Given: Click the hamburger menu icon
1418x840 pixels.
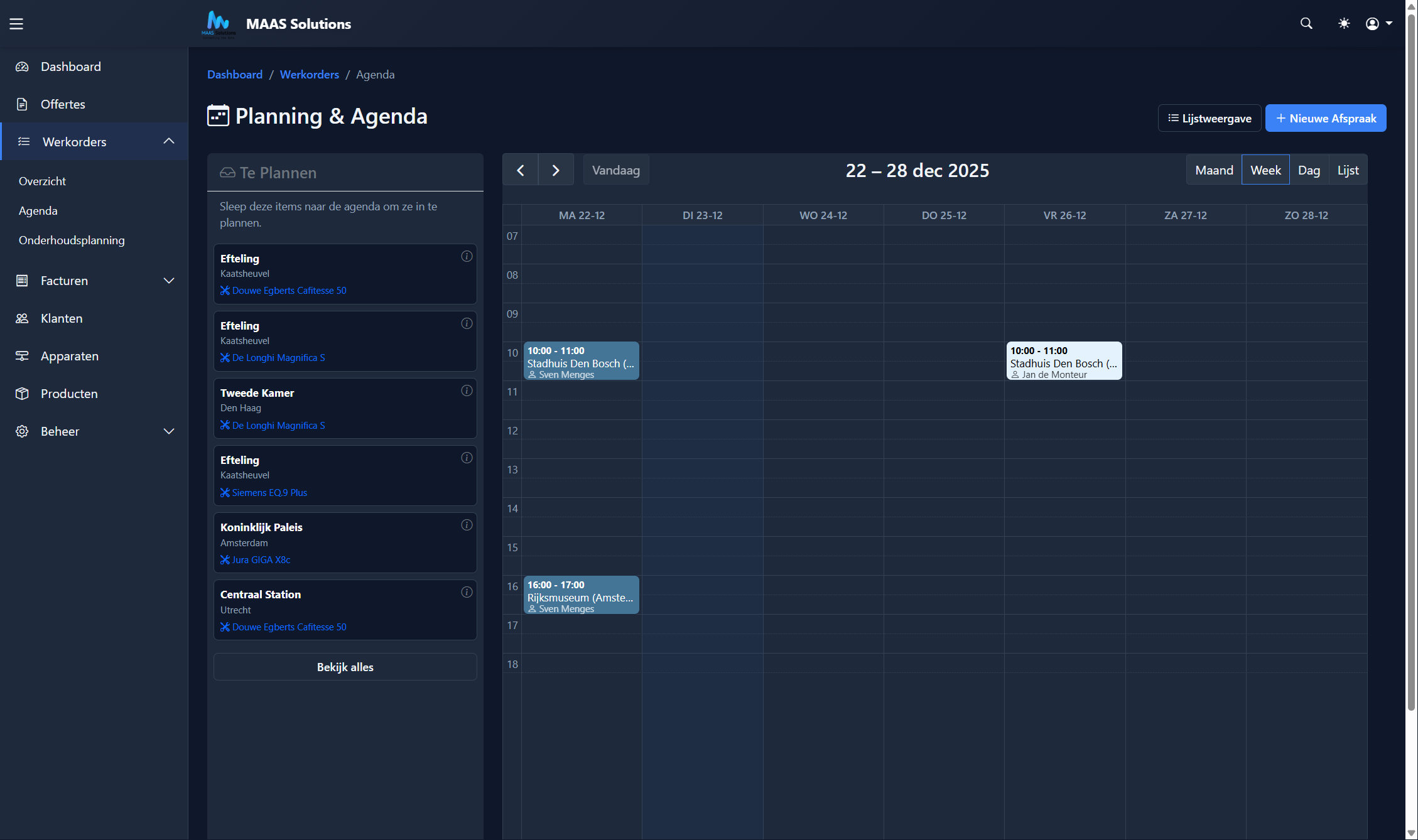Looking at the screenshot, I should click(x=16, y=24).
